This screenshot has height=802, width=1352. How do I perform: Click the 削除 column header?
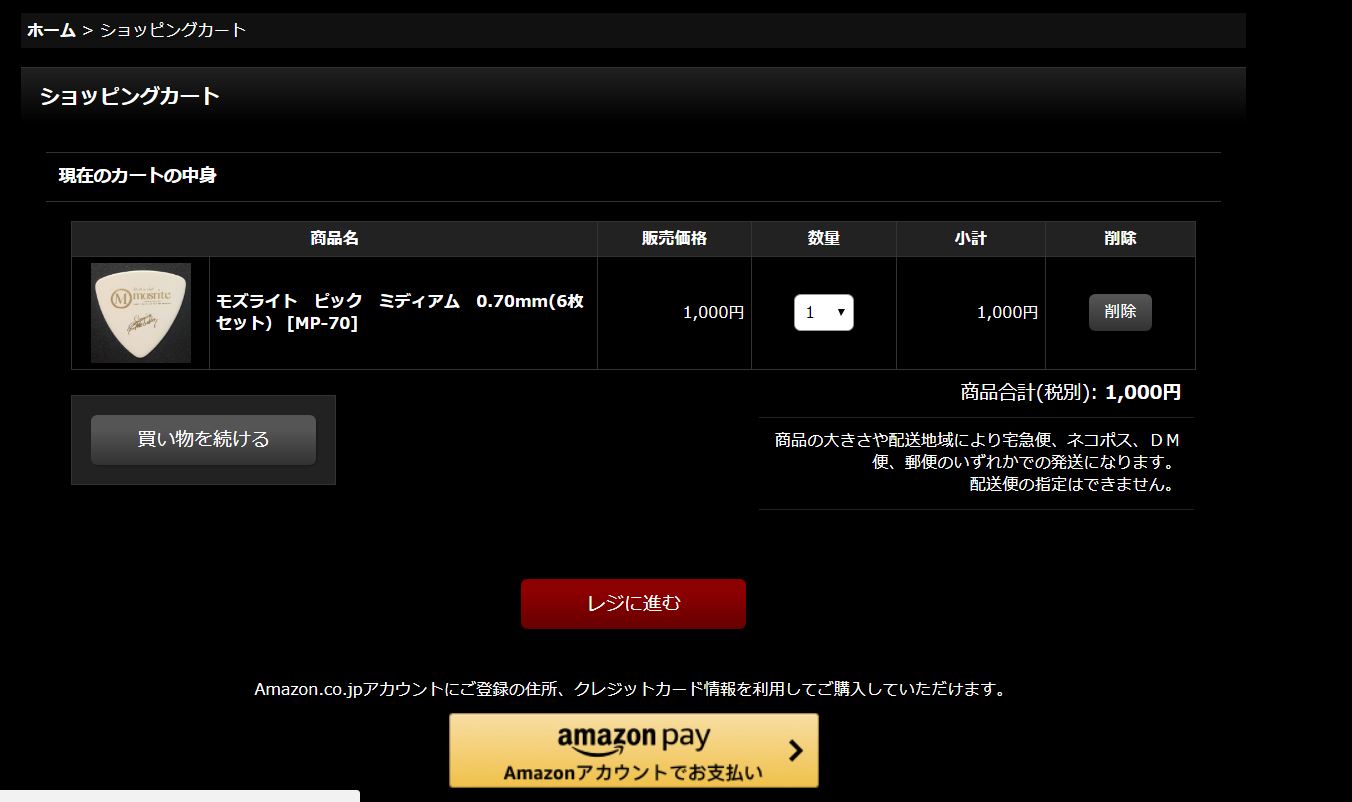click(x=1120, y=239)
